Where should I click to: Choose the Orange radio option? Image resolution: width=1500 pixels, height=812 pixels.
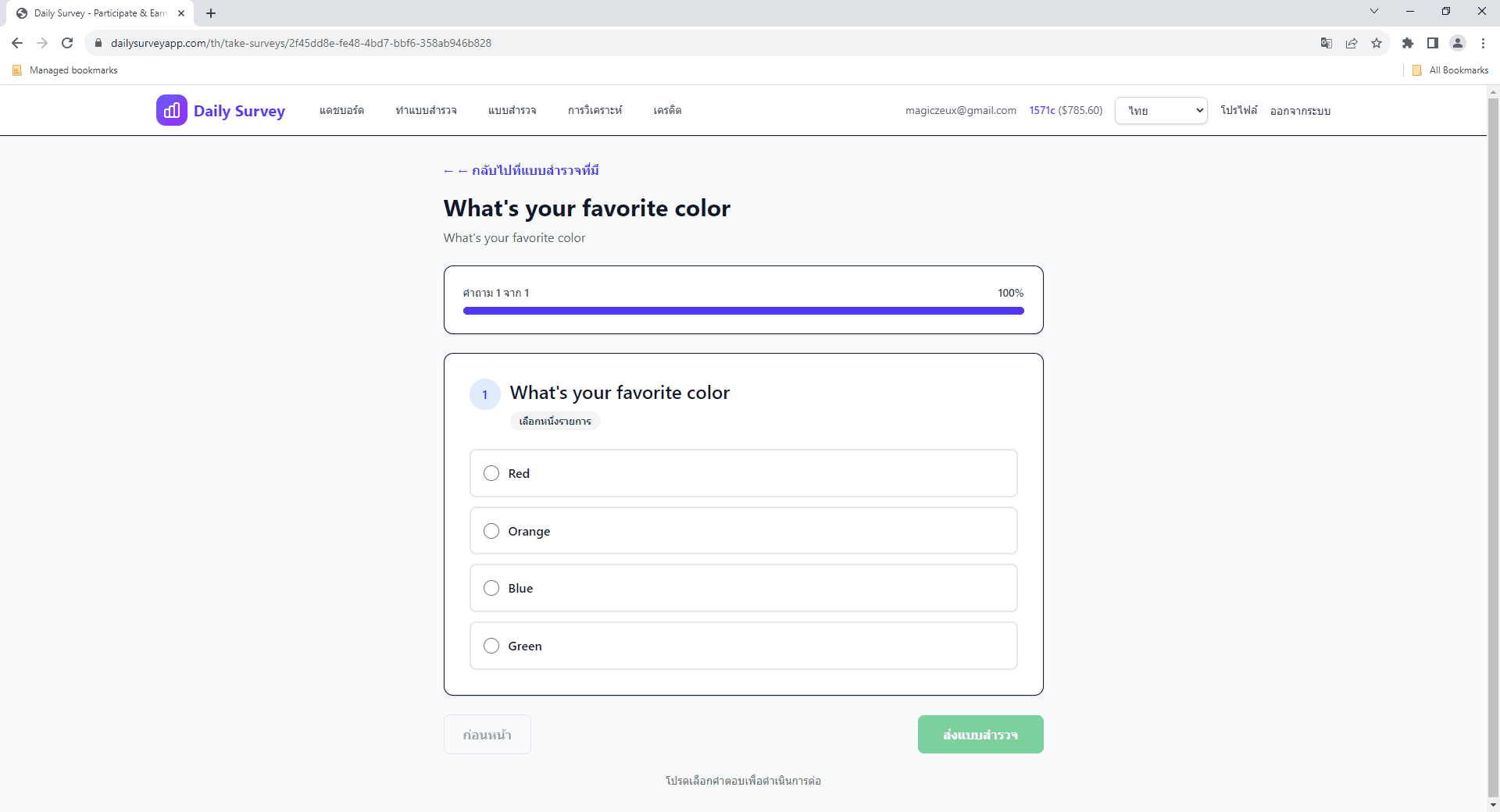coord(491,531)
